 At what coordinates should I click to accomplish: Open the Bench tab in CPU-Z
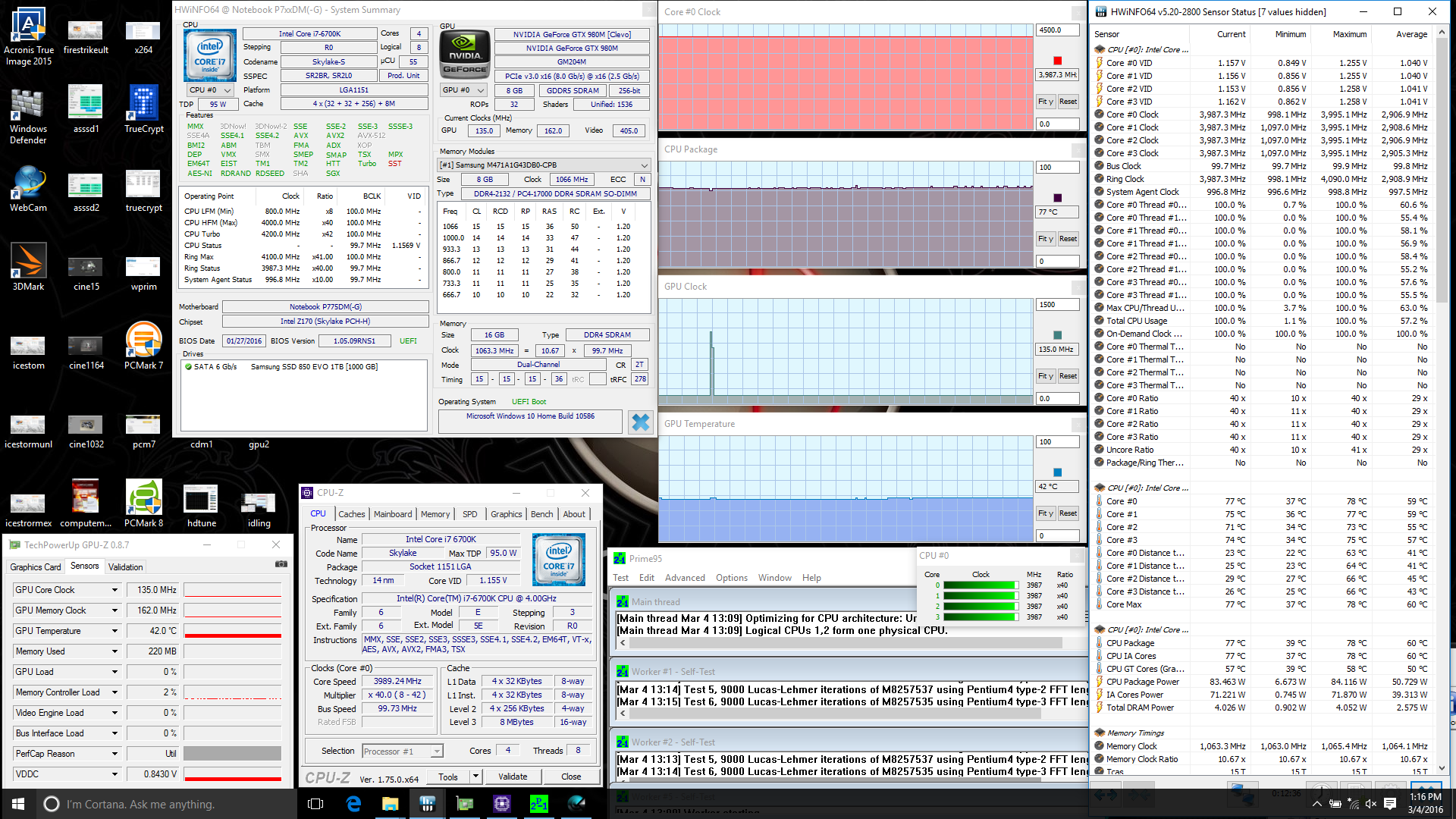tap(541, 514)
